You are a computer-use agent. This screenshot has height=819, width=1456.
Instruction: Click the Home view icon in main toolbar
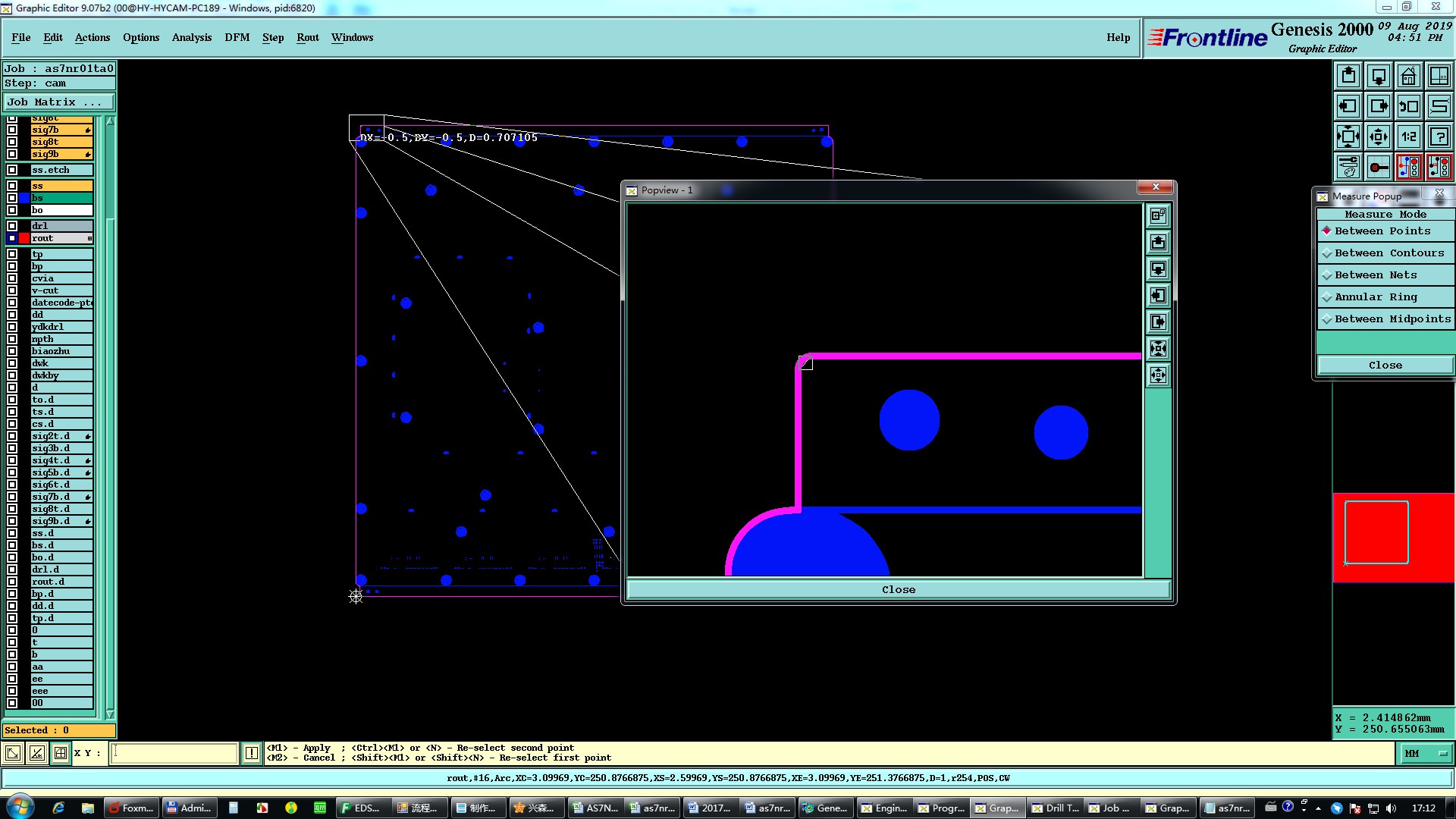1408,76
